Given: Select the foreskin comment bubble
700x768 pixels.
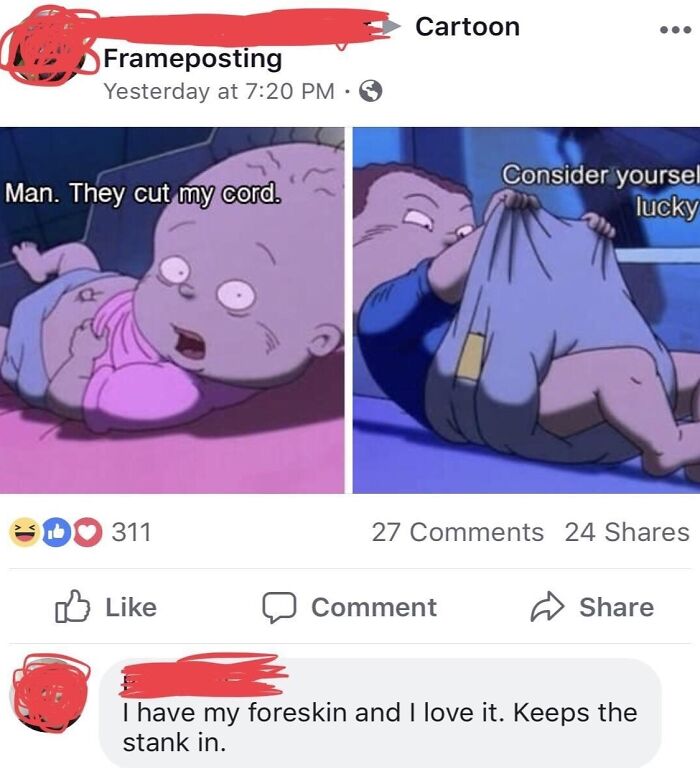Looking at the screenshot, I should [x=380, y=713].
